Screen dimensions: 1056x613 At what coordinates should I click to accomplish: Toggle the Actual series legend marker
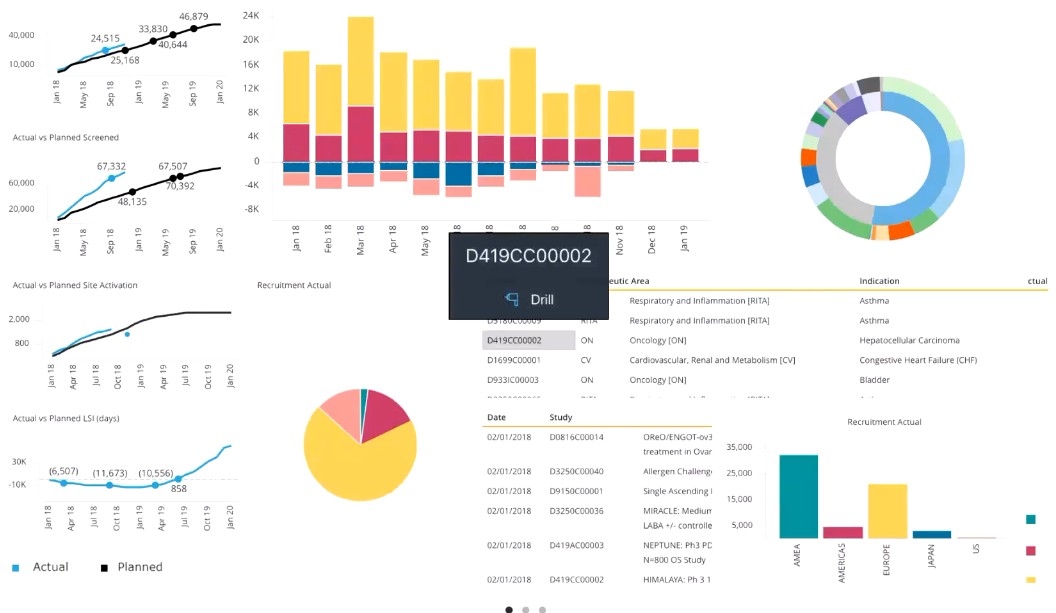[15, 568]
